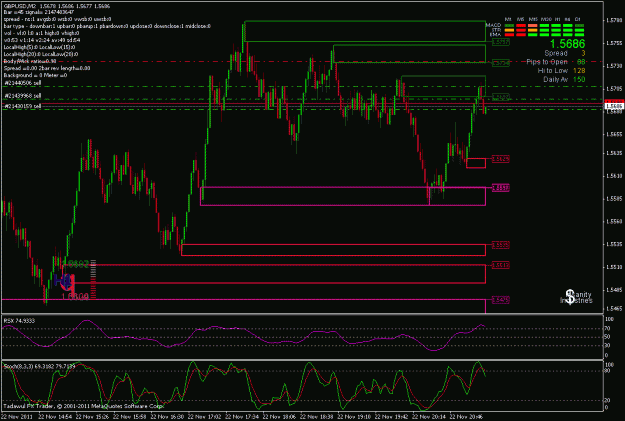Click the '22 Nov 18:38' time axis label

[x=316, y=417]
